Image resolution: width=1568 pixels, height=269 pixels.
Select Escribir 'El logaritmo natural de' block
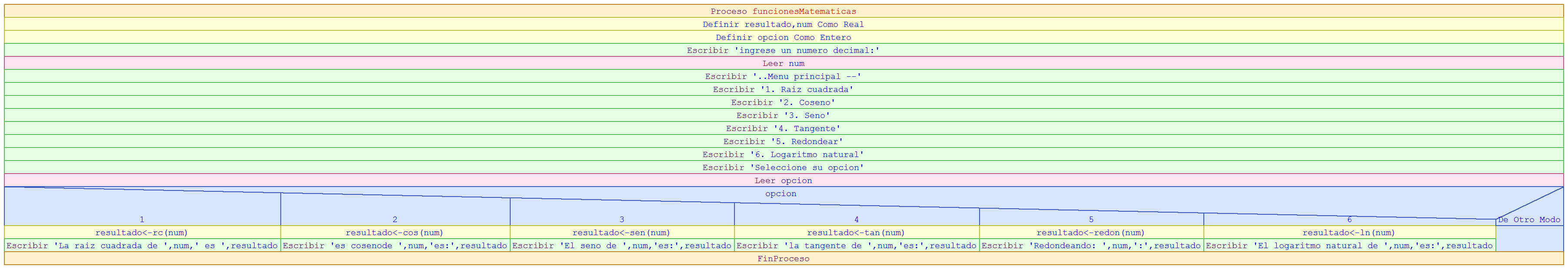point(1349,246)
